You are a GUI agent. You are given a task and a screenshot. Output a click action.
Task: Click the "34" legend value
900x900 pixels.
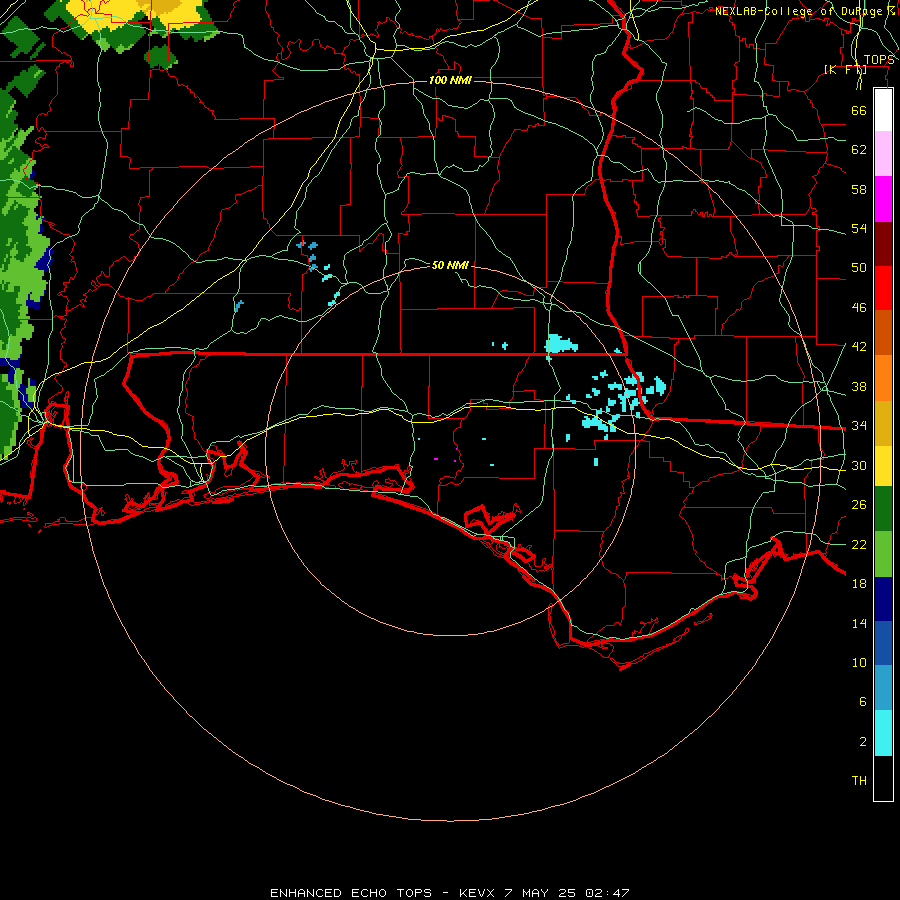(x=859, y=426)
